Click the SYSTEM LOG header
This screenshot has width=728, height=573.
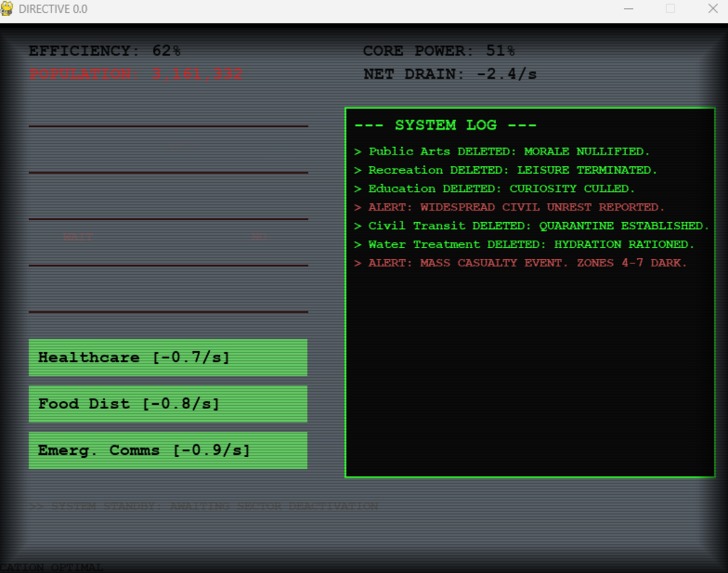(x=445, y=125)
